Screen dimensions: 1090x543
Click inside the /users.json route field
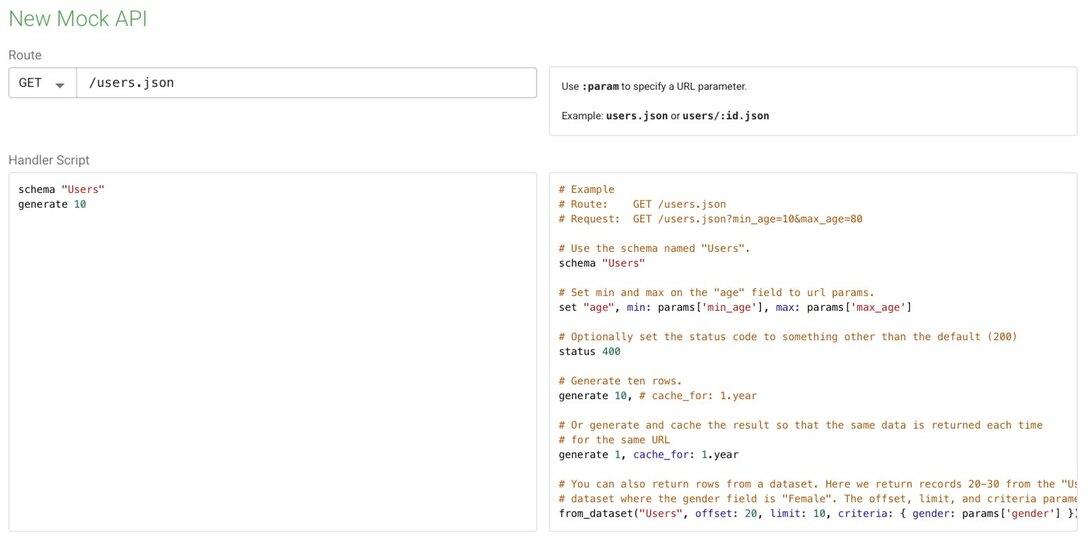click(x=305, y=83)
